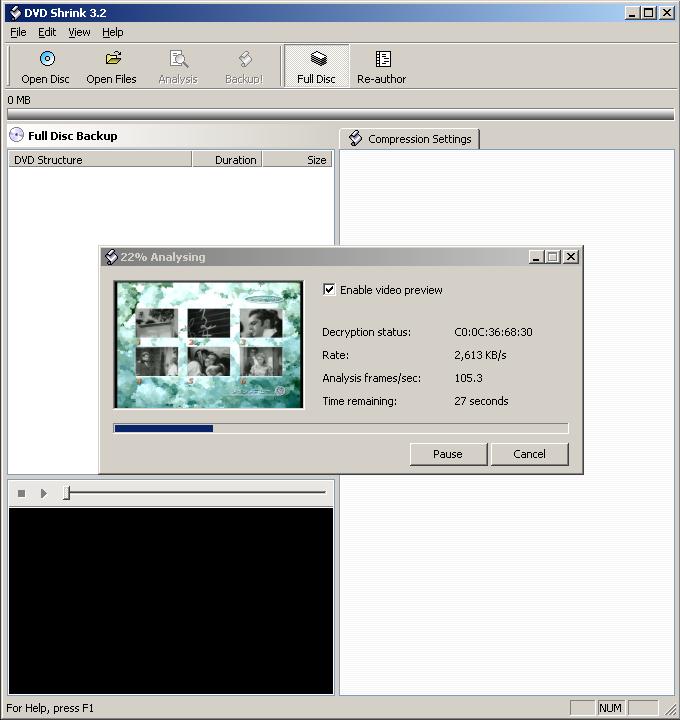Image resolution: width=680 pixels, height=720 pixels.
Task: Click the play button in preview panel
Action: pyautogui.click(x=44, y=493)
